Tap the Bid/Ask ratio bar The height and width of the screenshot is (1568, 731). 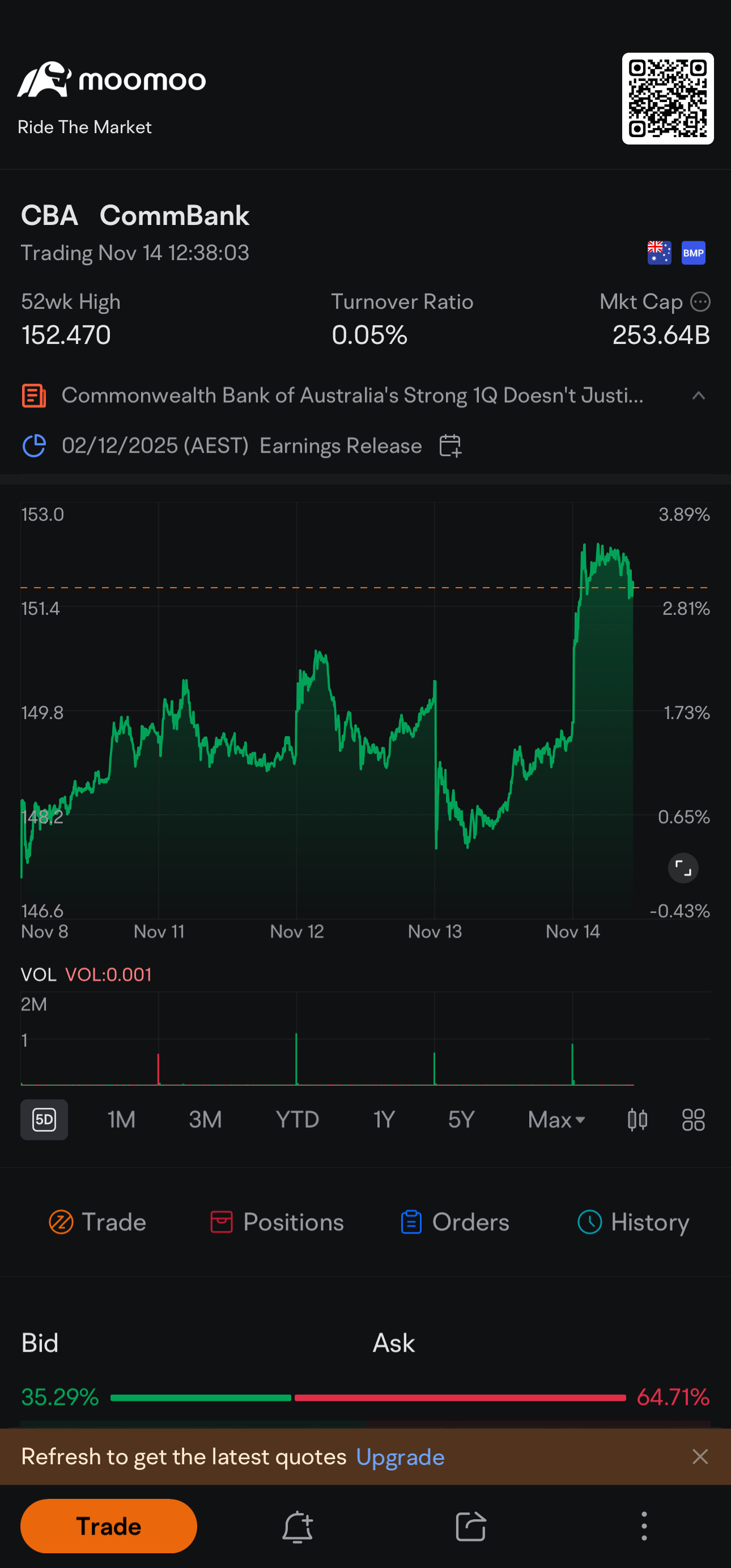tap(368, 1397)
